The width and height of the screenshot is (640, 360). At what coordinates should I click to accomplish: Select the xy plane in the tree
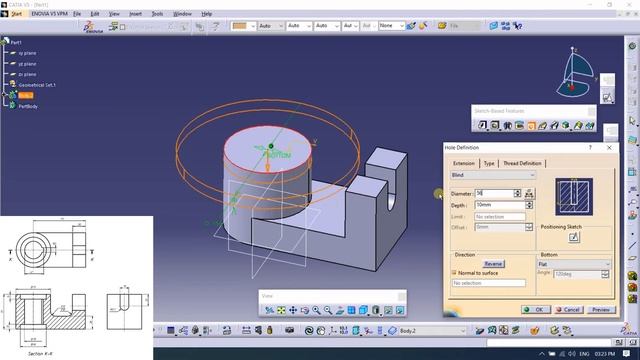pyautogui.click(x=27, y=53)
